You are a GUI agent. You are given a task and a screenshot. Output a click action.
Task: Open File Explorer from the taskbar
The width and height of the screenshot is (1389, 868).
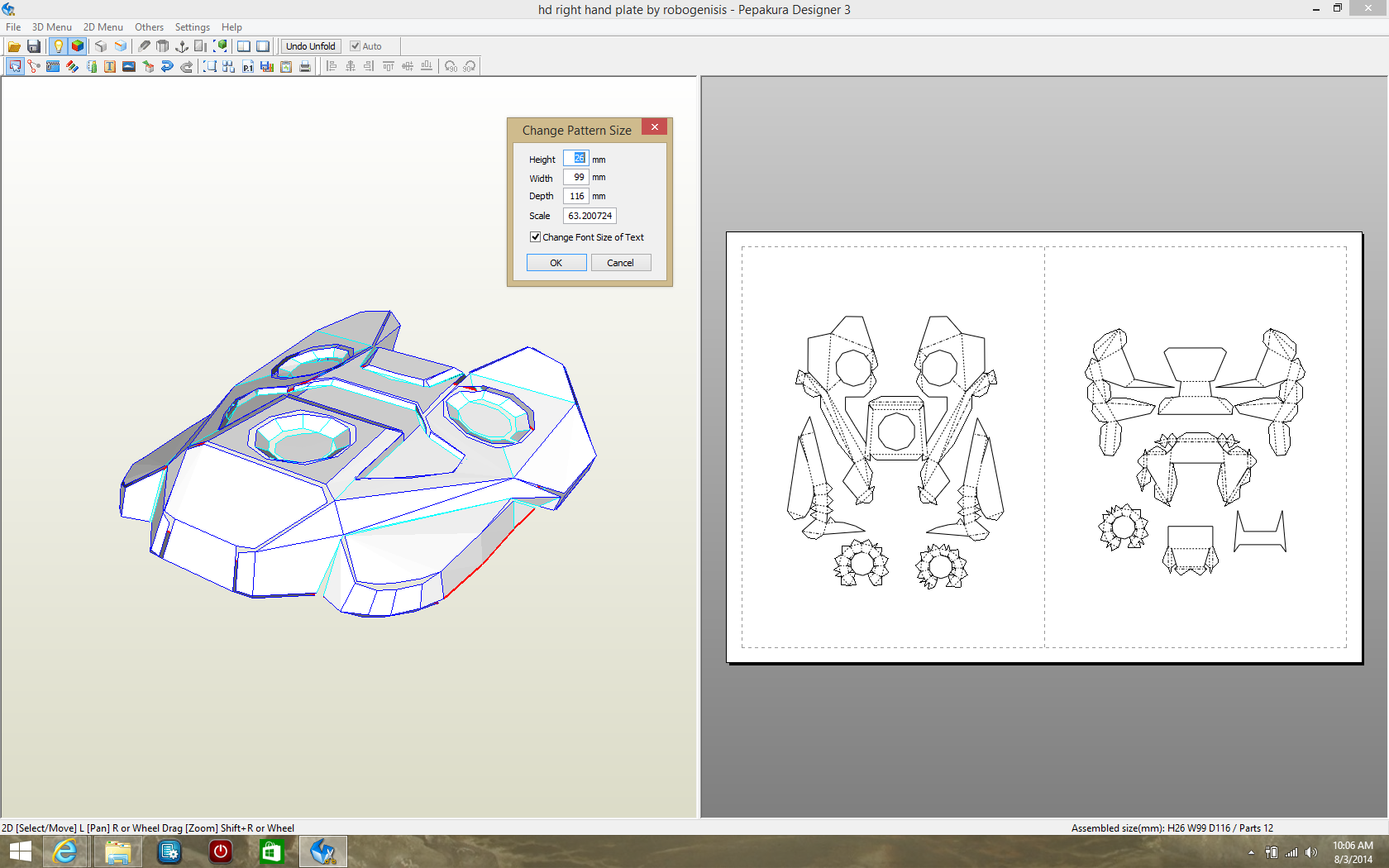[117, 851]
